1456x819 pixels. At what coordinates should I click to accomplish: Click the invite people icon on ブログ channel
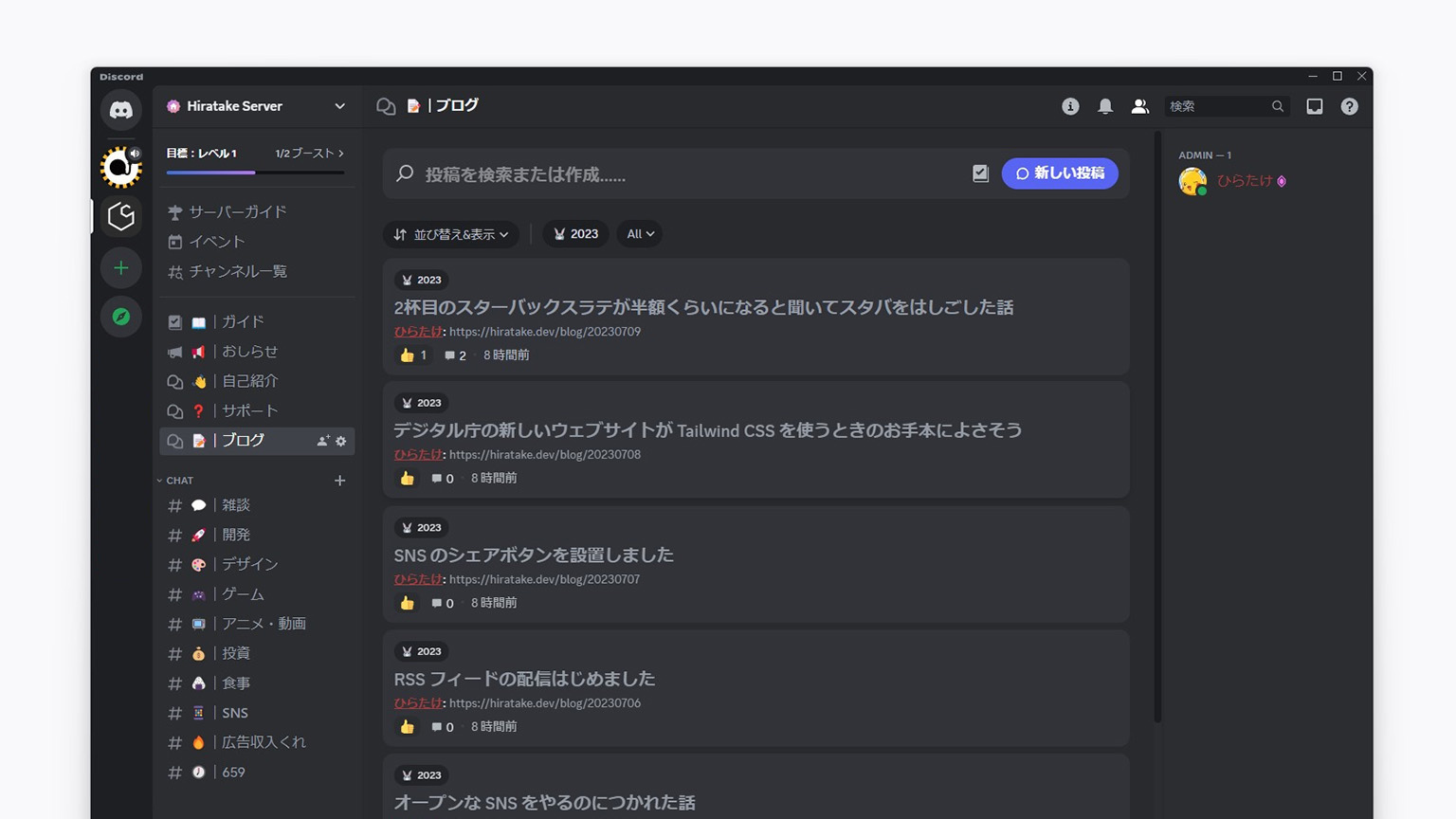(x=323, y=441)
